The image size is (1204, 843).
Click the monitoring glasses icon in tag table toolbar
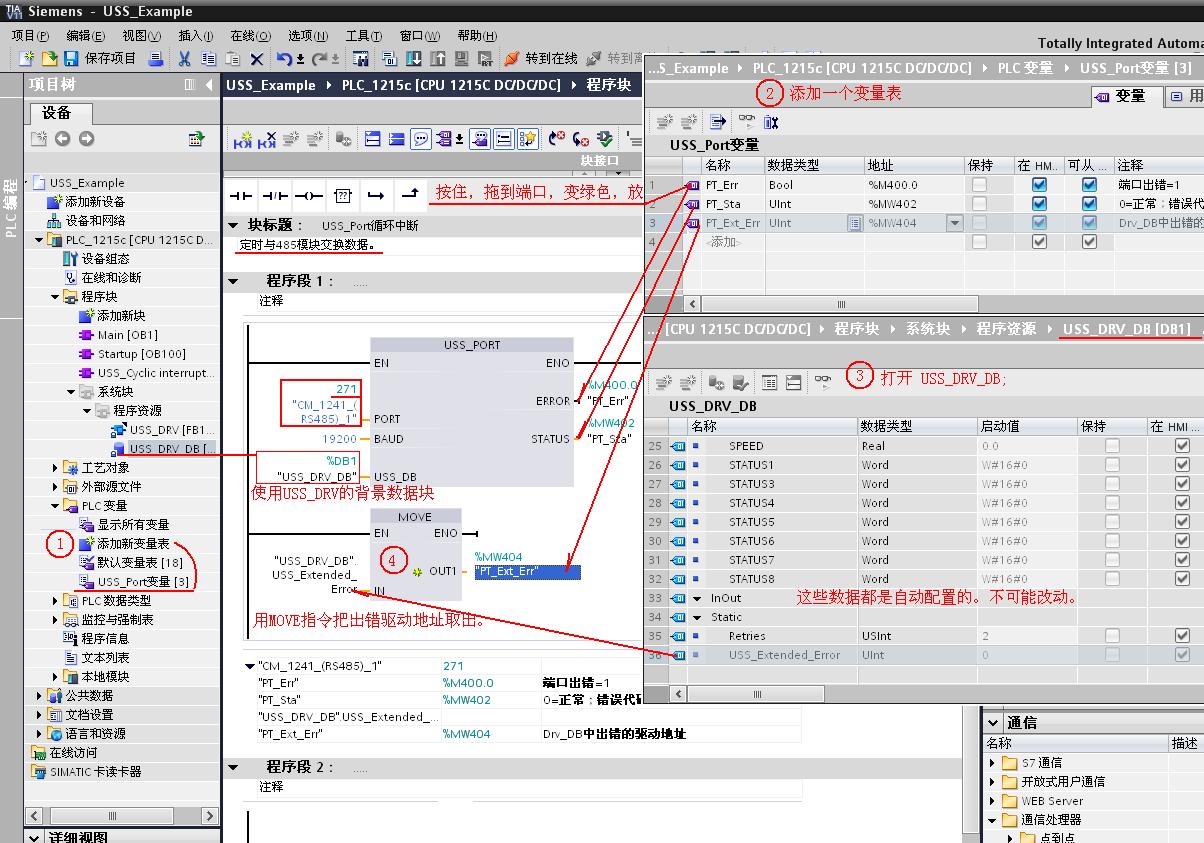click(747, 121)
